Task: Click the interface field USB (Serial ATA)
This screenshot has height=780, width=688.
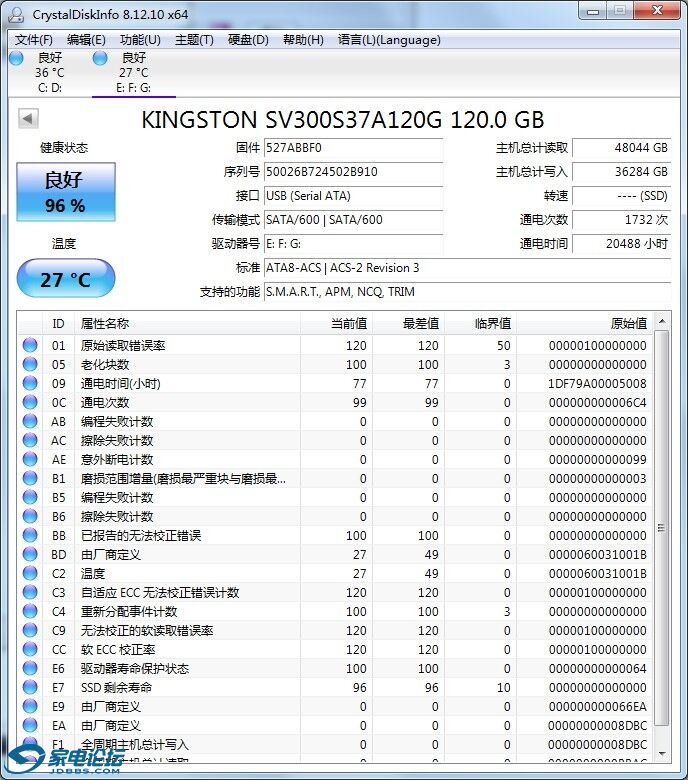Action: [353, 195]
